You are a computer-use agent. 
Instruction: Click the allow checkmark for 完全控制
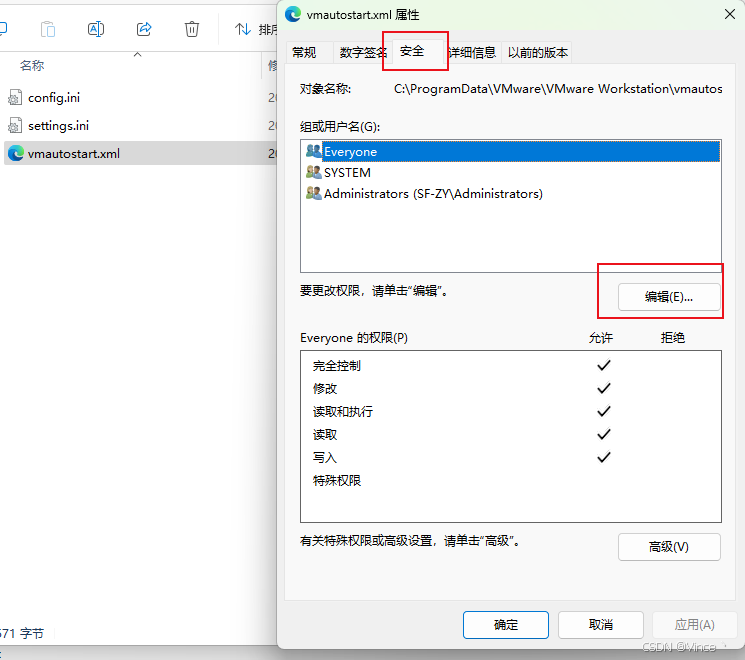coord(603,365)
